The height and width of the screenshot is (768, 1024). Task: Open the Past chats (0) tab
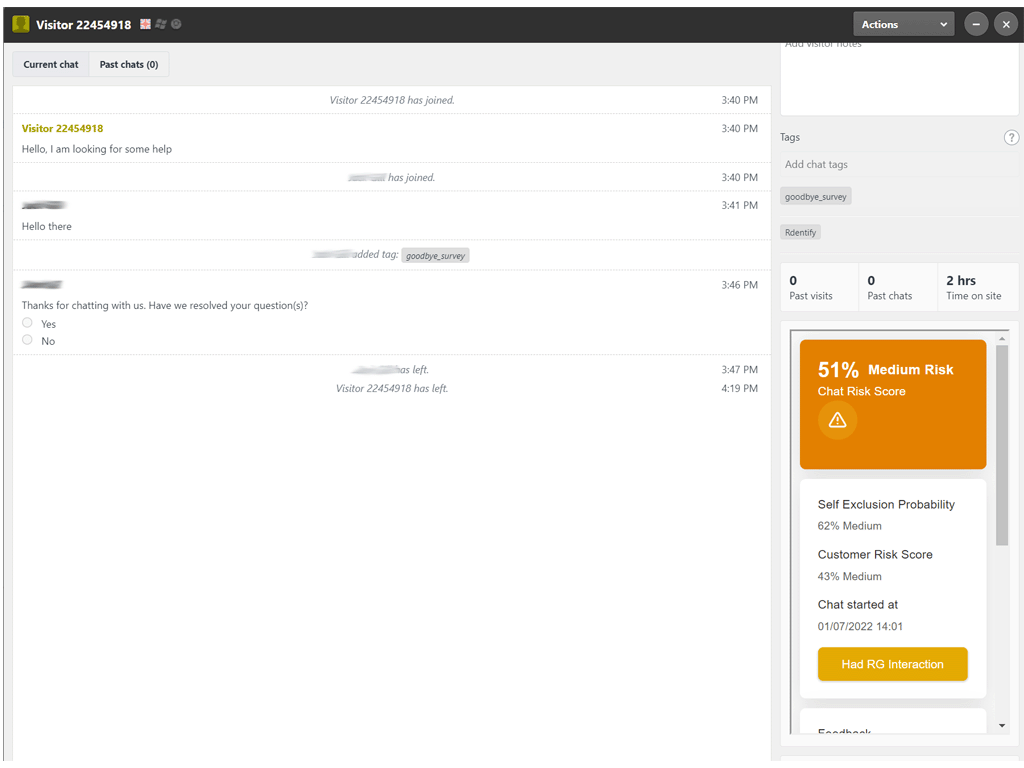129,65
